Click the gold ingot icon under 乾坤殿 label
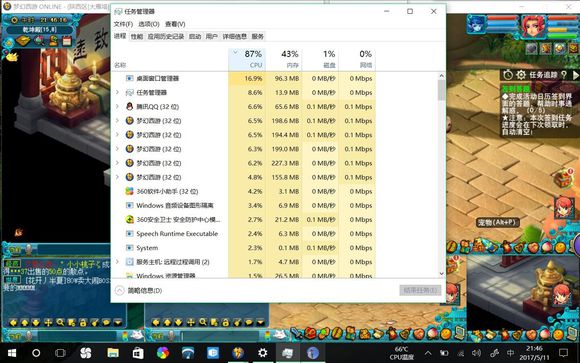580x363 pixels. [23, 40]
